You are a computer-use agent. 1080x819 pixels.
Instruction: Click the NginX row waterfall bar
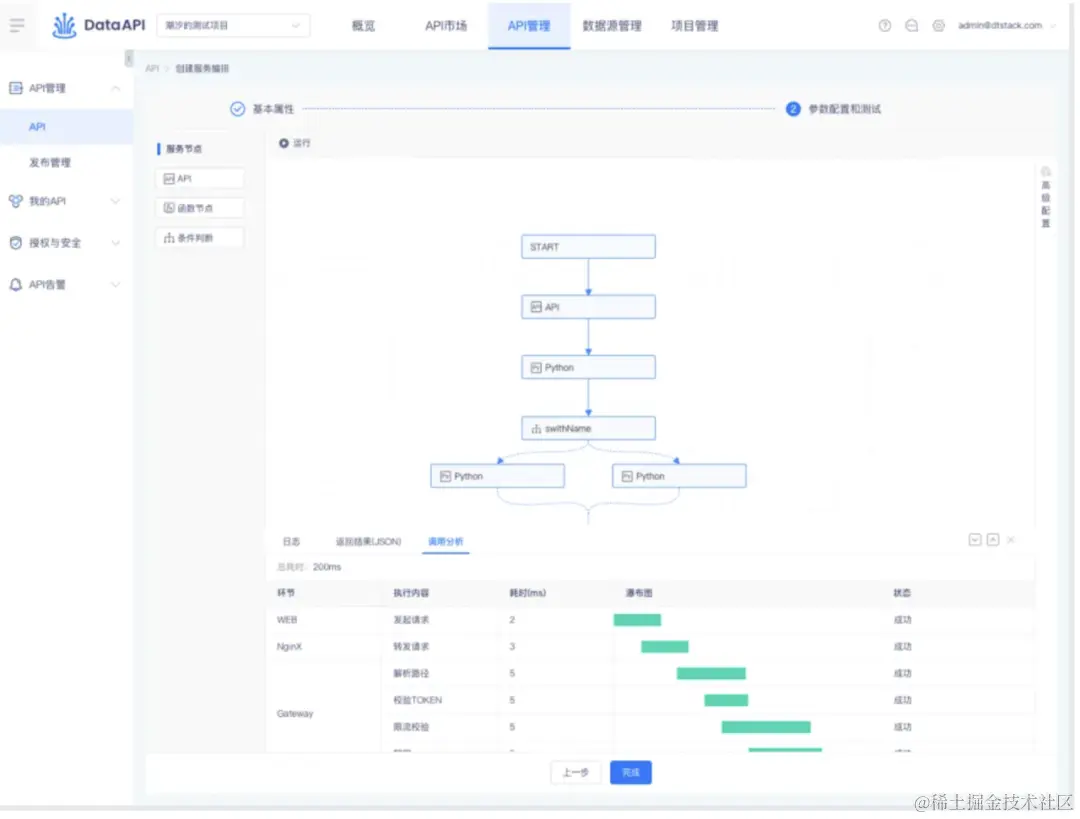point(665,647)
